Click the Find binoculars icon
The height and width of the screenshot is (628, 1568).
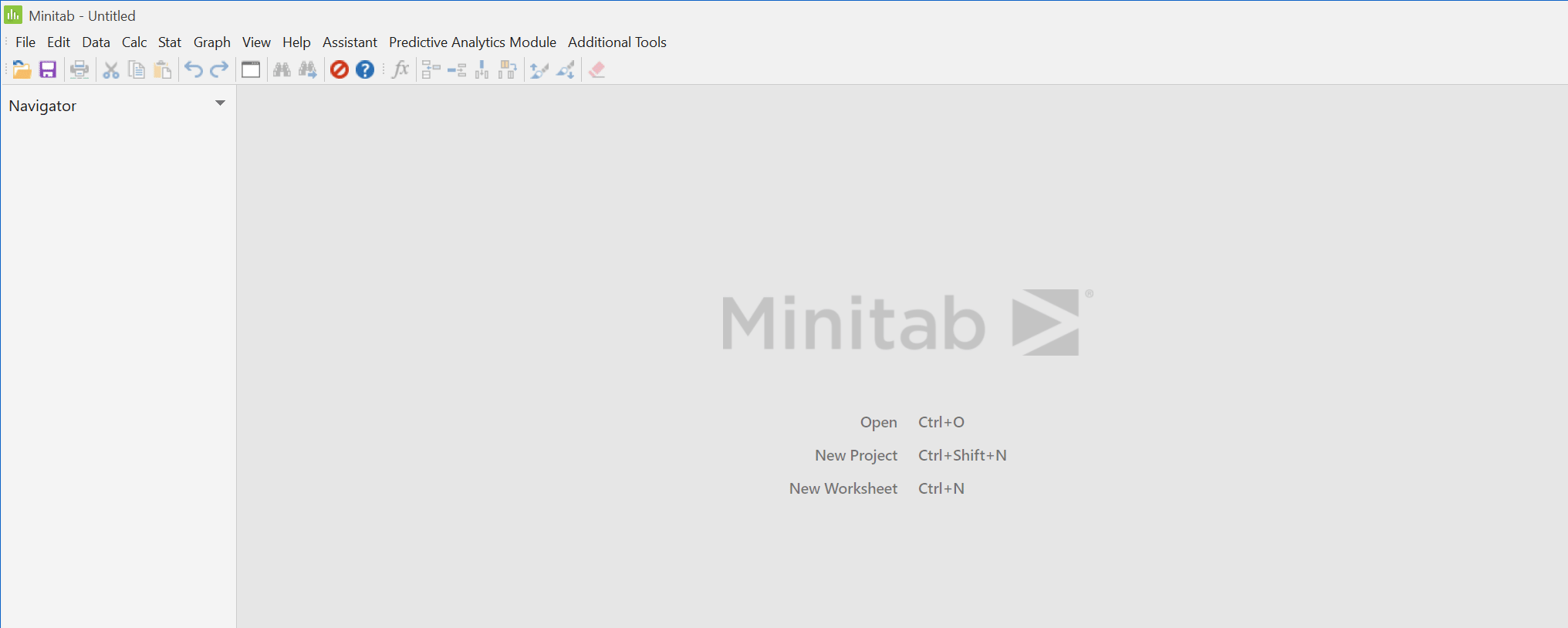[282, 69]
